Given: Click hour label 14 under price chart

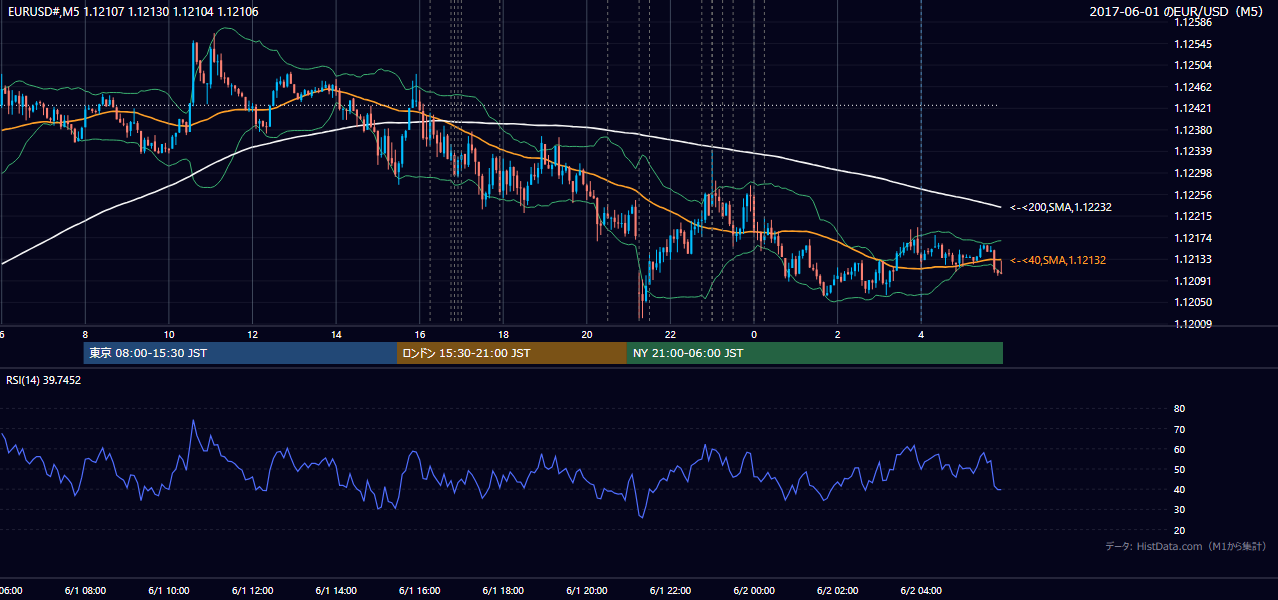Looking at the screenshot, I should [x=336, y=334].
